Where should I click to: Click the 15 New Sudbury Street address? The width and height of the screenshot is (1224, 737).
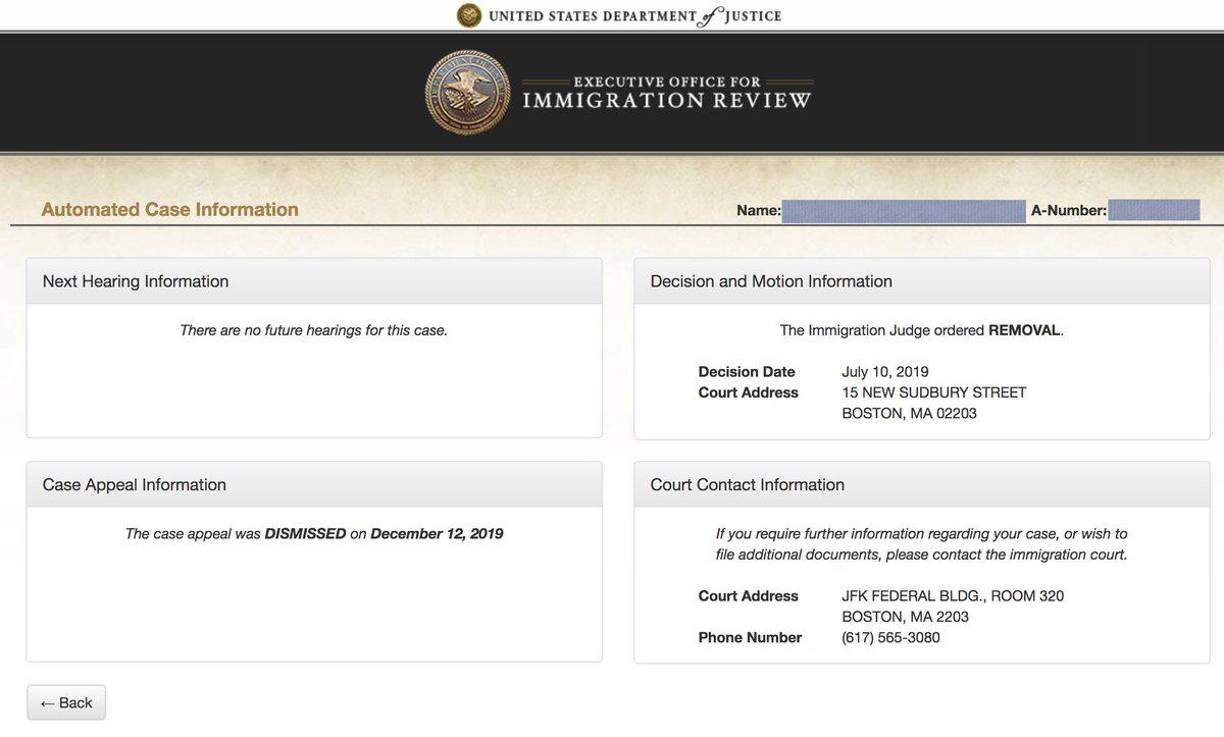pyautogui.click(x=934, y=393)
